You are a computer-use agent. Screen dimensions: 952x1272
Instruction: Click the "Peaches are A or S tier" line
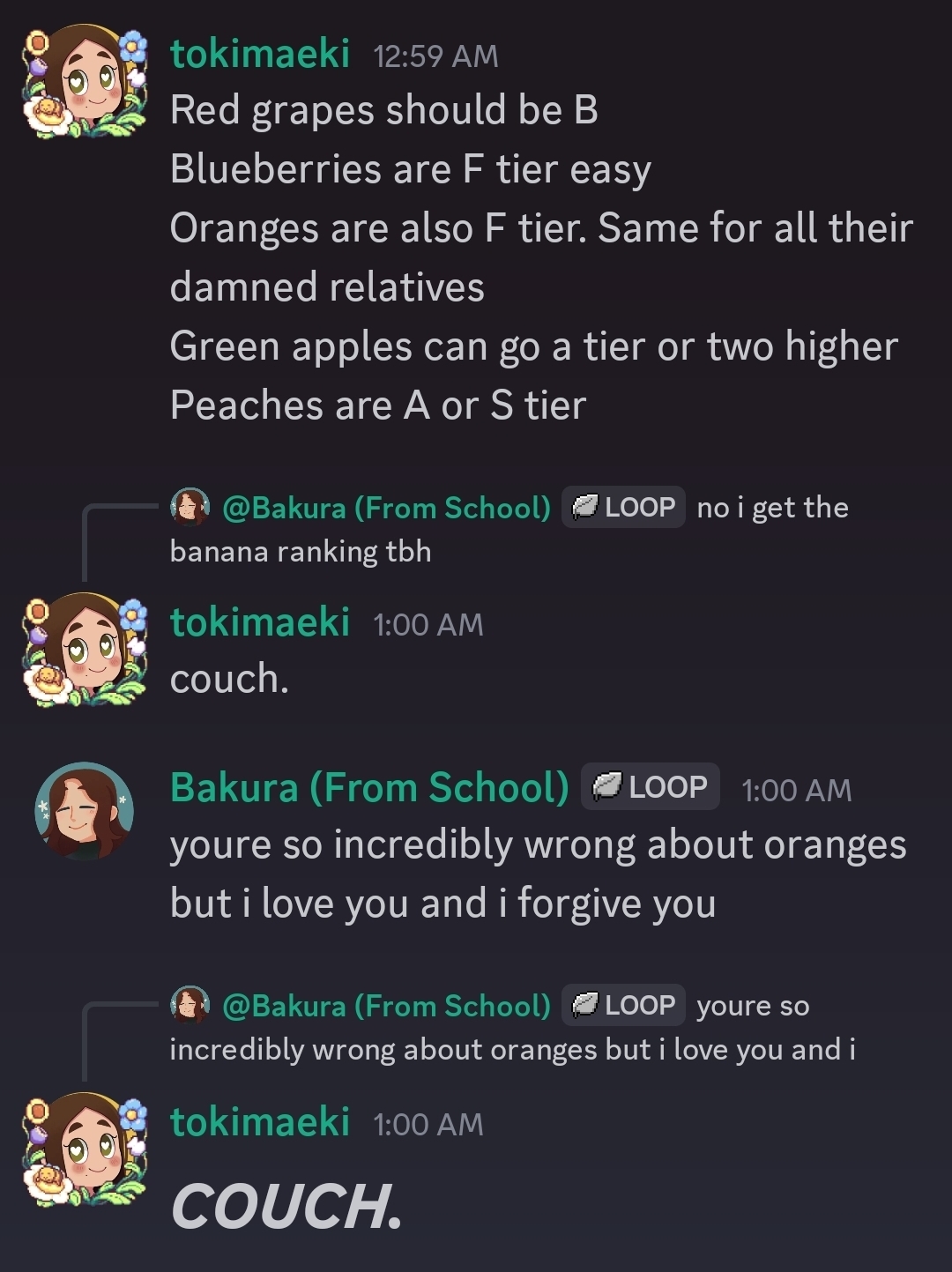(x=377, y=405)
